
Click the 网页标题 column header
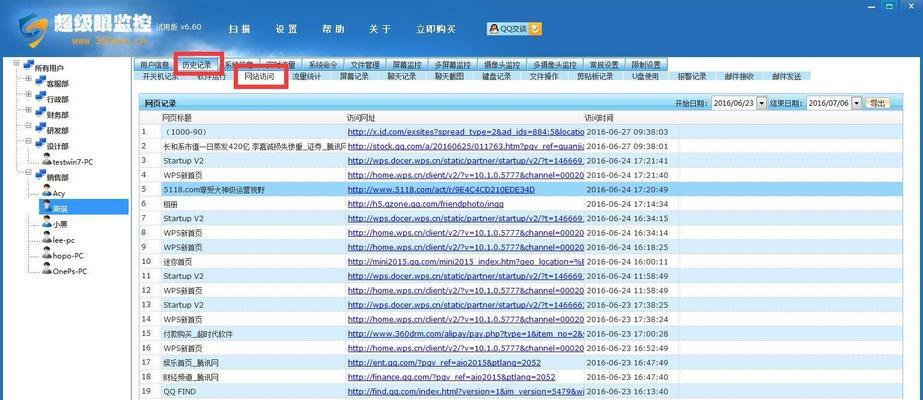(x=177, y=118)
